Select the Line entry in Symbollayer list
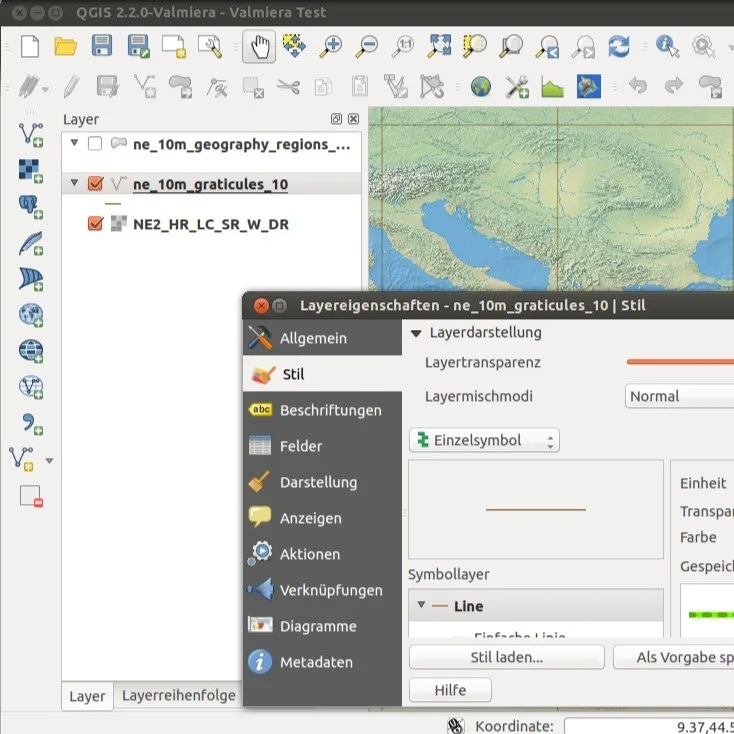The height and width of the screenshot is (734, 734). coord(536,606)
